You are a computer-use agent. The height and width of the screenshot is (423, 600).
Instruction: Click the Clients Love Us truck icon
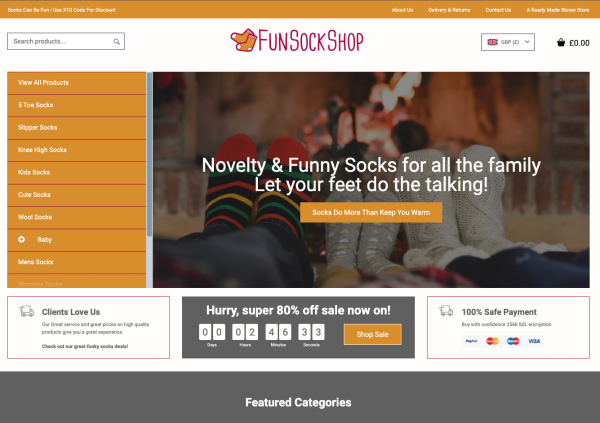point(27,311)
